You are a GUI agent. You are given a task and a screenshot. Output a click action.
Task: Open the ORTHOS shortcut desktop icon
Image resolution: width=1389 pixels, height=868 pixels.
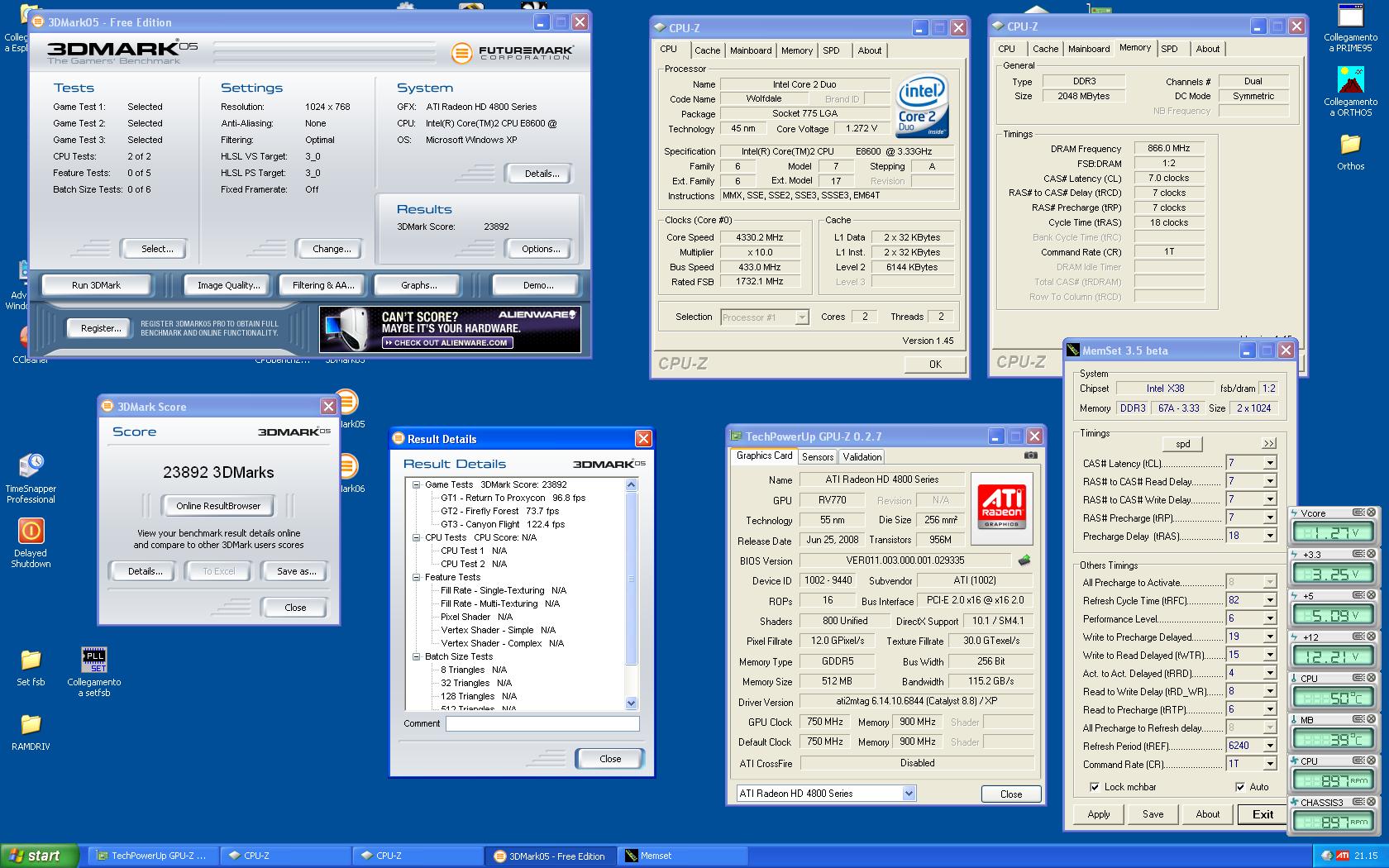1350,80
